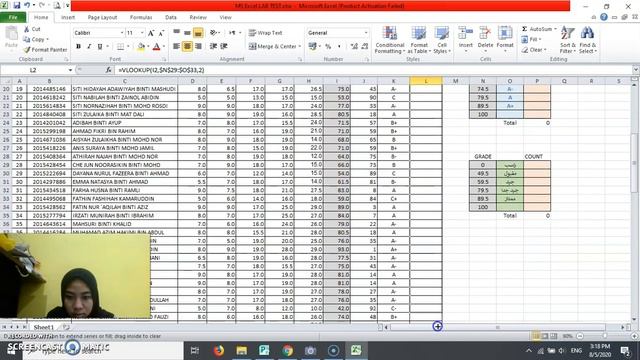
Task: Decrease font size with shrink font icon
Action: pyautogui.click(x=161, y=33)
